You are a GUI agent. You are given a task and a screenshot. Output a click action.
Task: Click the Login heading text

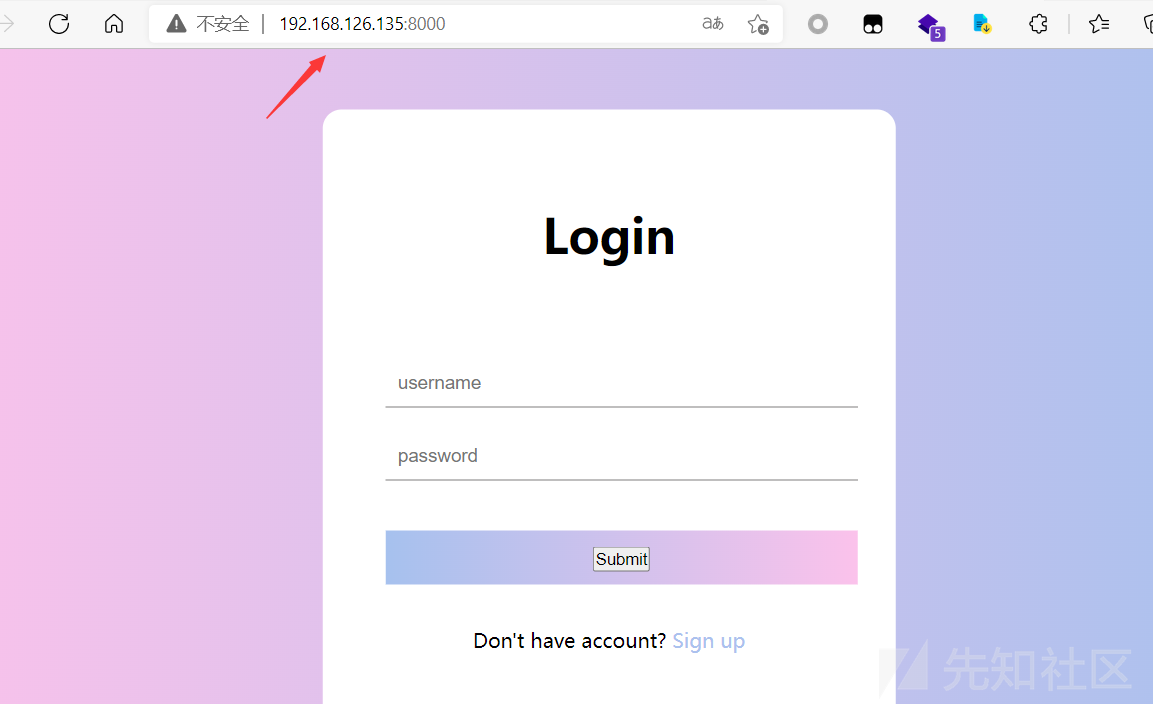click(609, 237)
